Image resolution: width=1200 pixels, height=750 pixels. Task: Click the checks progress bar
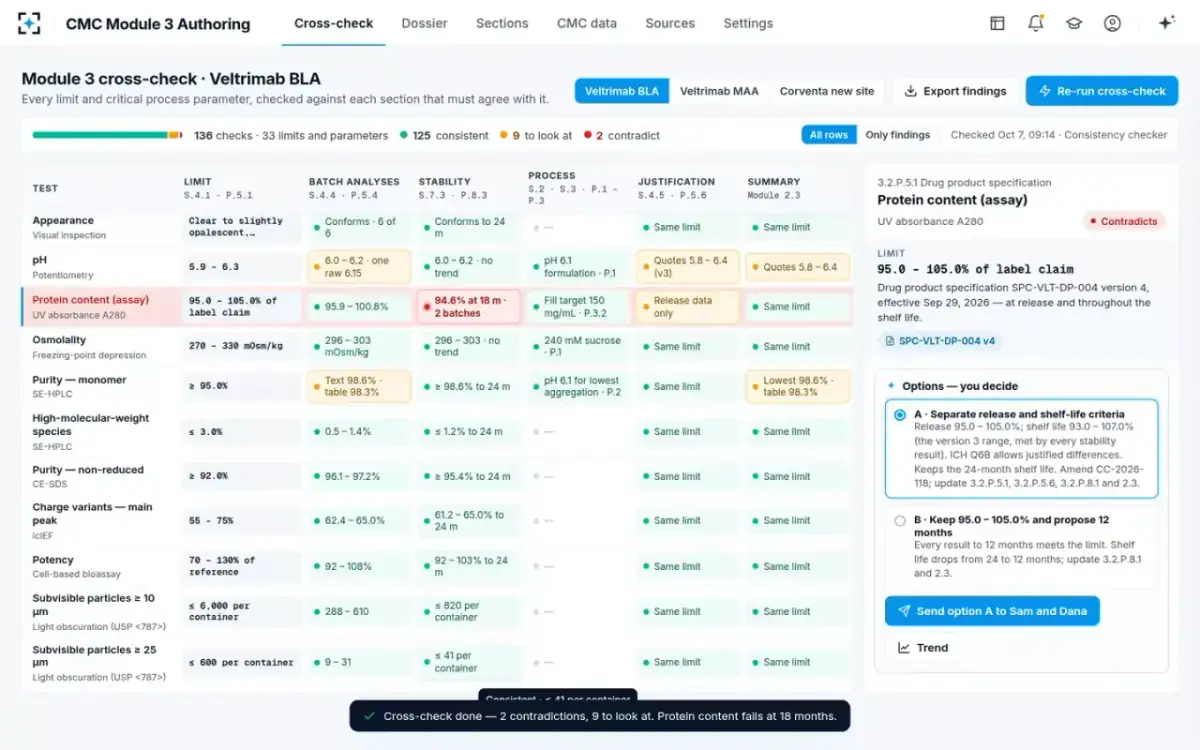[x=107, y=135]
